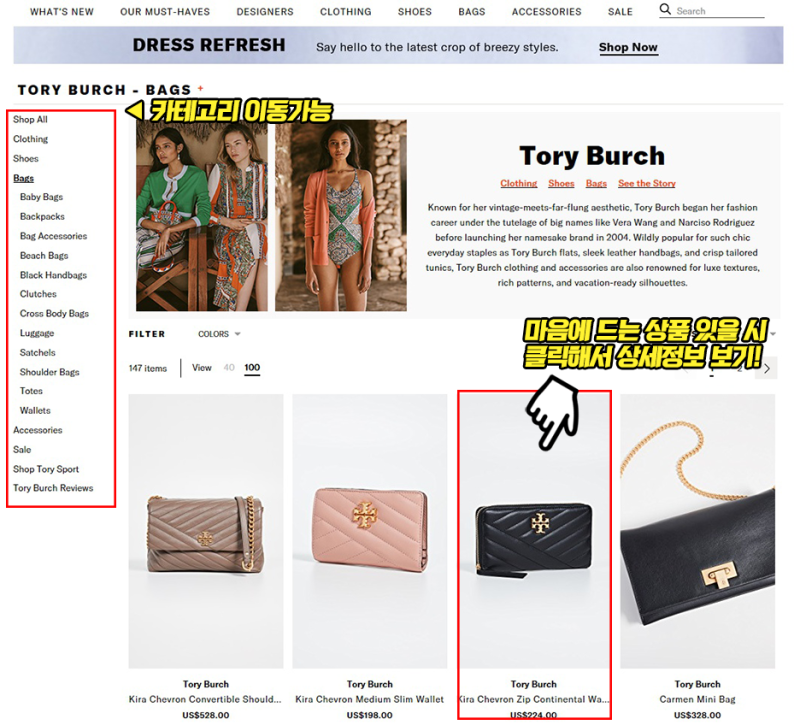This screenshot has width=800, height=725.
Task: Set view to 100 items
Action: pos(252,368)
